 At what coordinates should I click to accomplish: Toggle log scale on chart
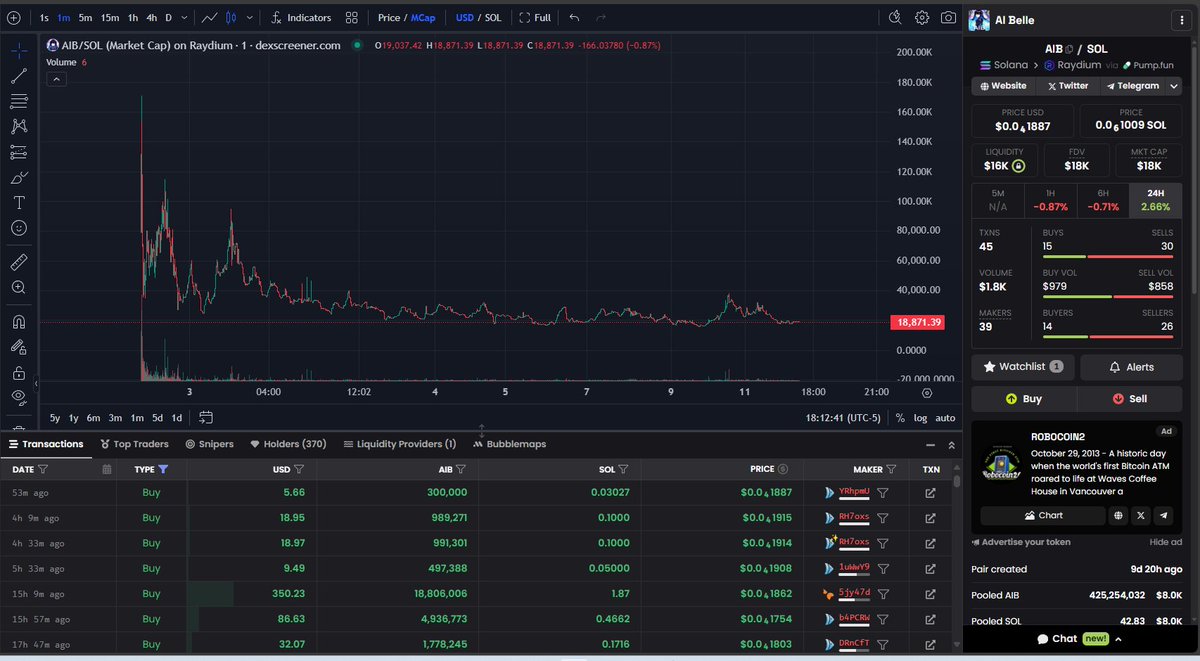point(920,418)
